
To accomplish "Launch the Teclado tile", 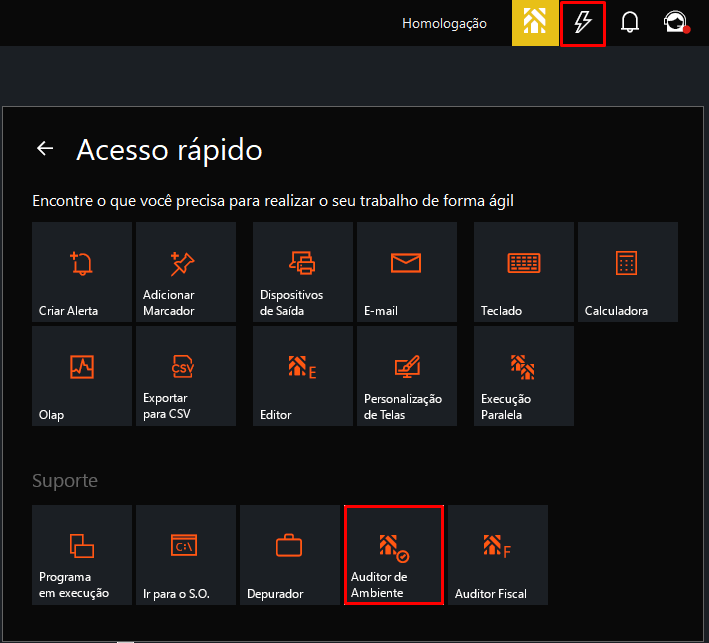I will (x=524, y=272).
